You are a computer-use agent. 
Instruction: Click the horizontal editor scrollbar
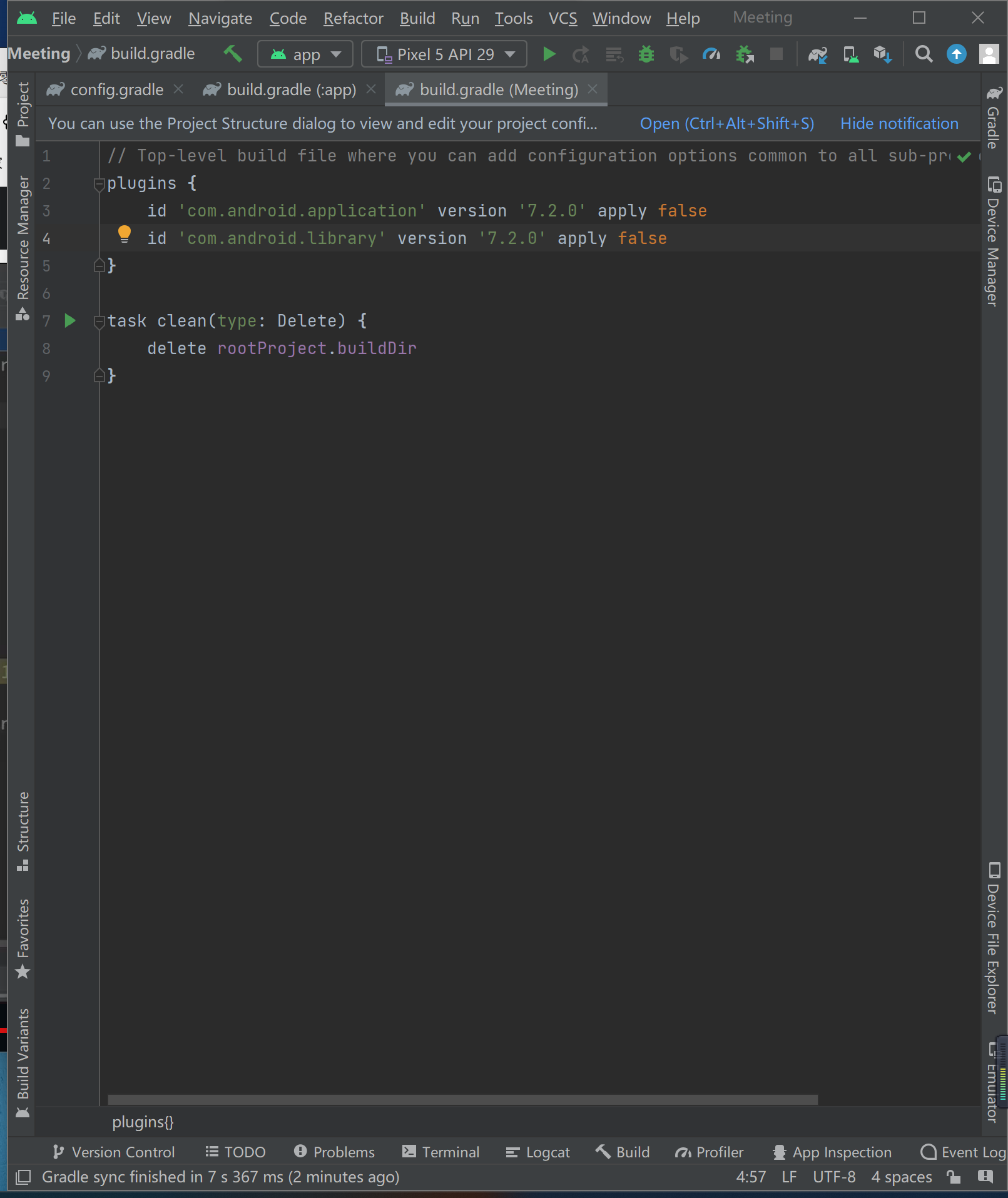click(x=462, y=1099)
